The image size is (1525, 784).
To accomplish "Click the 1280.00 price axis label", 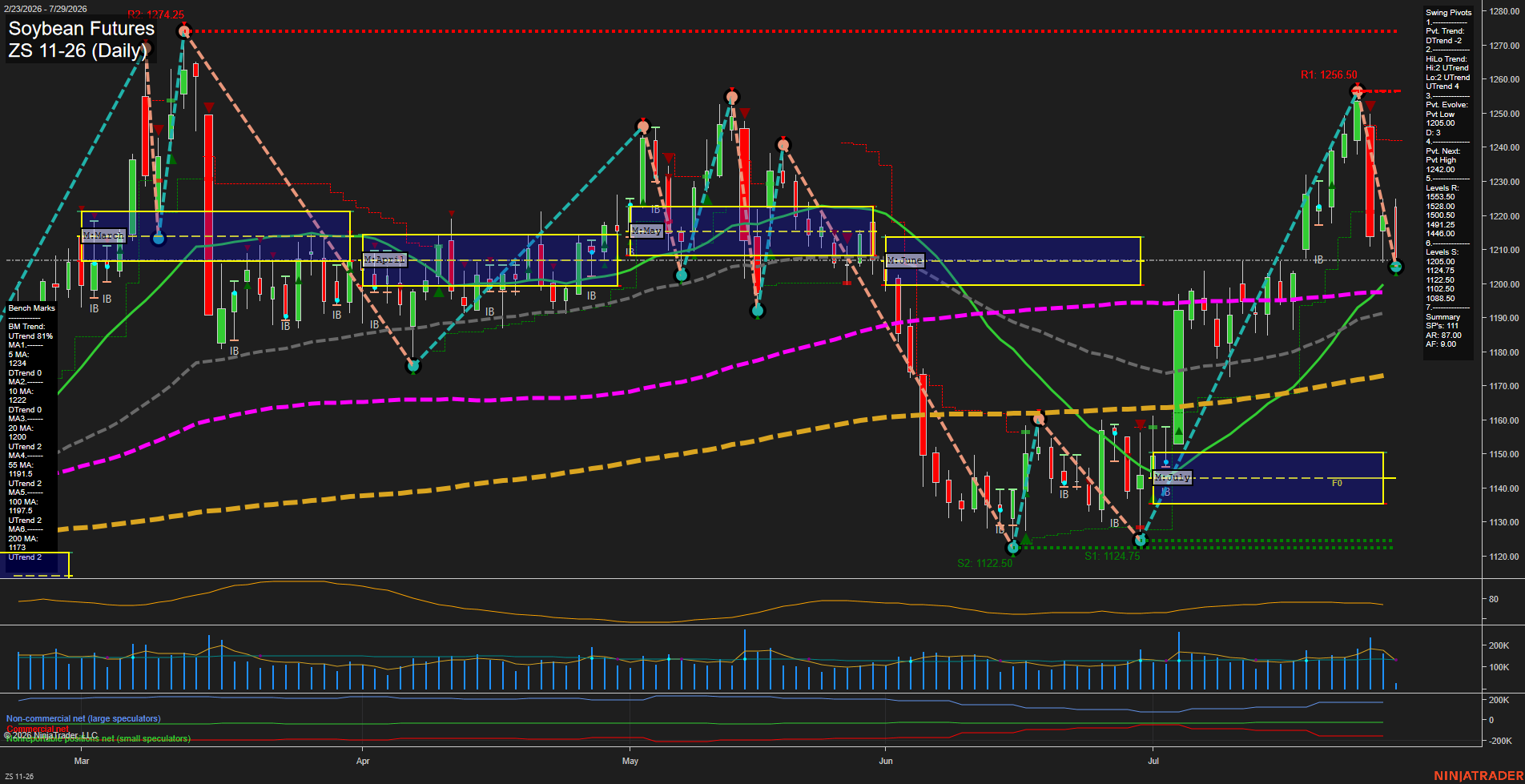I will [x=1504, y=12].
